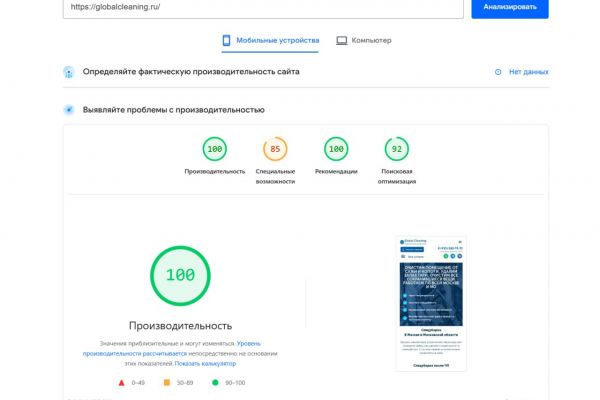Click the mobile phone icon in tabs
Viewport: 600px width, 400px height.
(227, 41)
